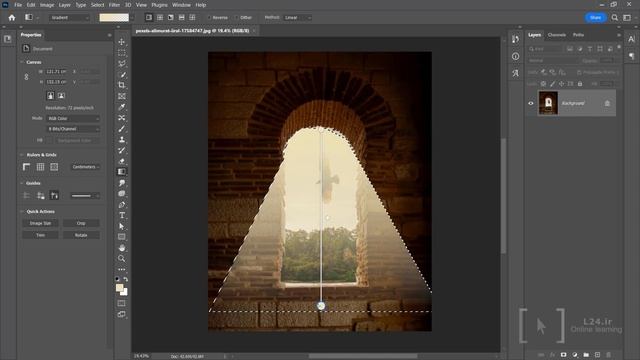640x360 pixels.
Task: Enable the Dither checkbox
Action: click(x=237, y=18)
